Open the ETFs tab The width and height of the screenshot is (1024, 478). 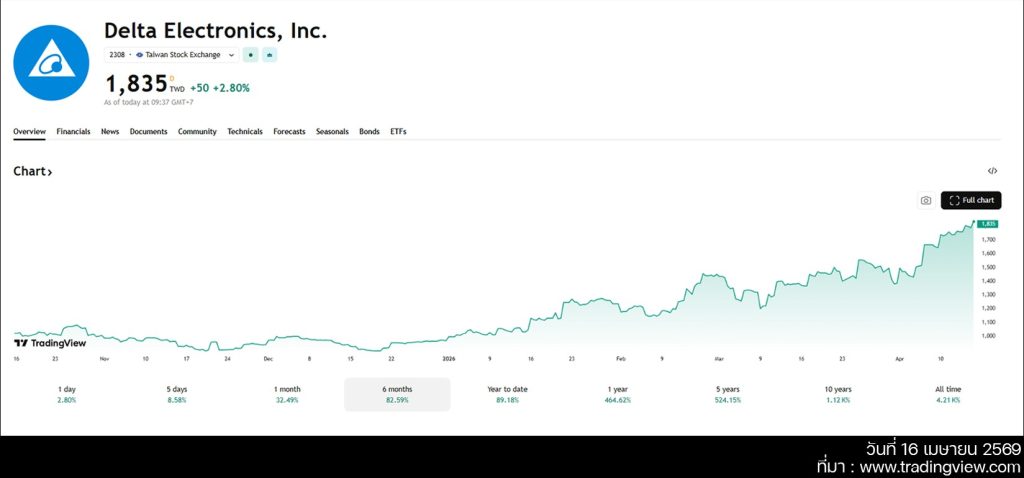coord(398,132)
